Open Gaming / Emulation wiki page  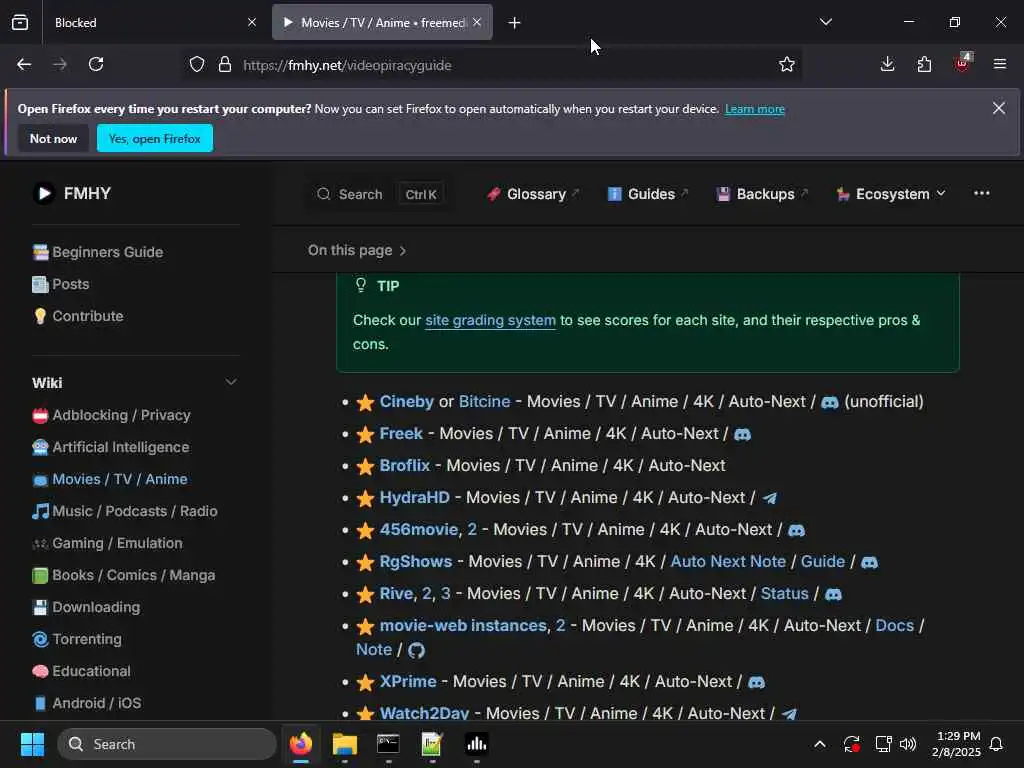pyautogui.click(x=108, y=543)
